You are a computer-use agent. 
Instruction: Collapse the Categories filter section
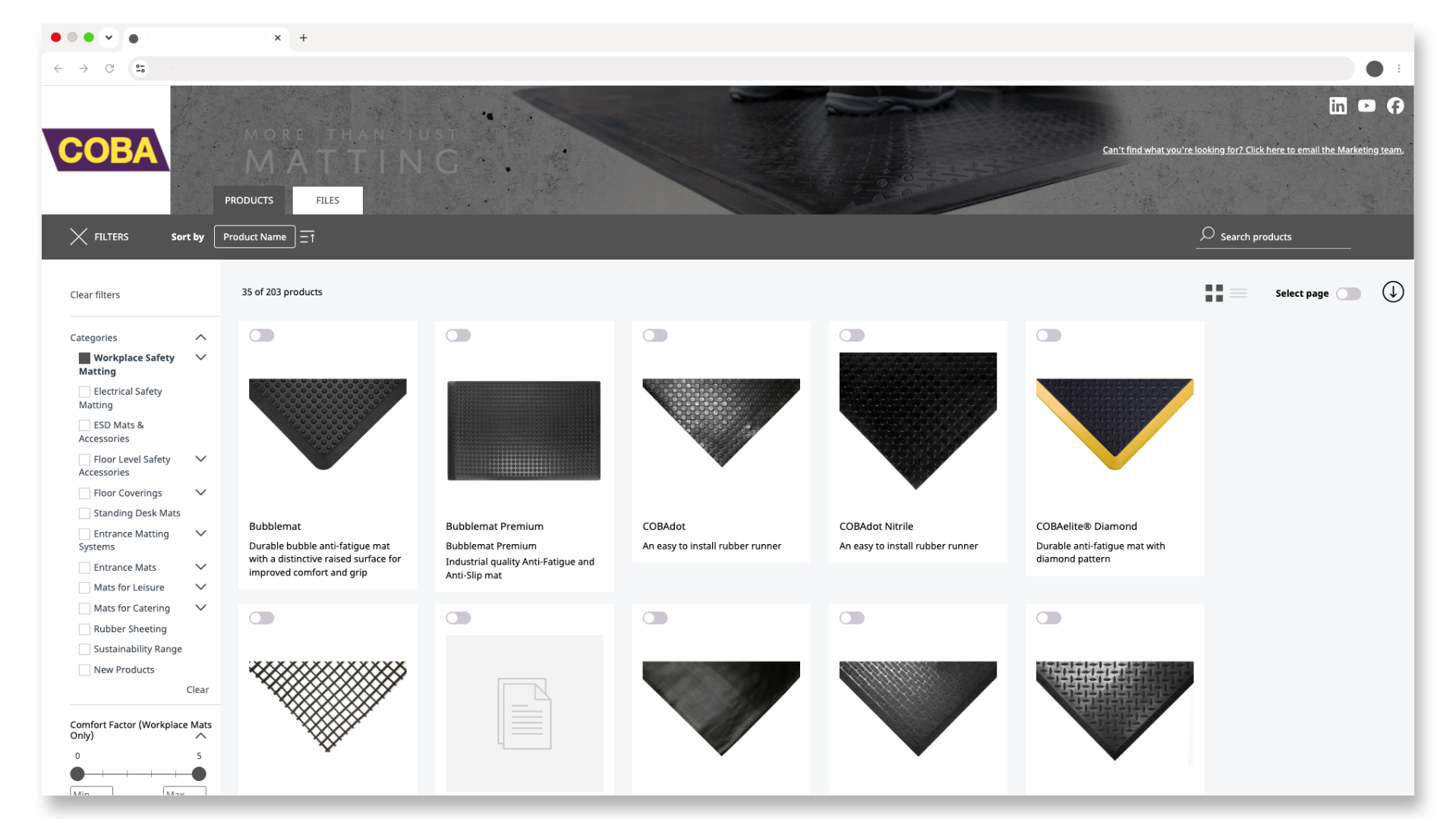pos(200,338)
